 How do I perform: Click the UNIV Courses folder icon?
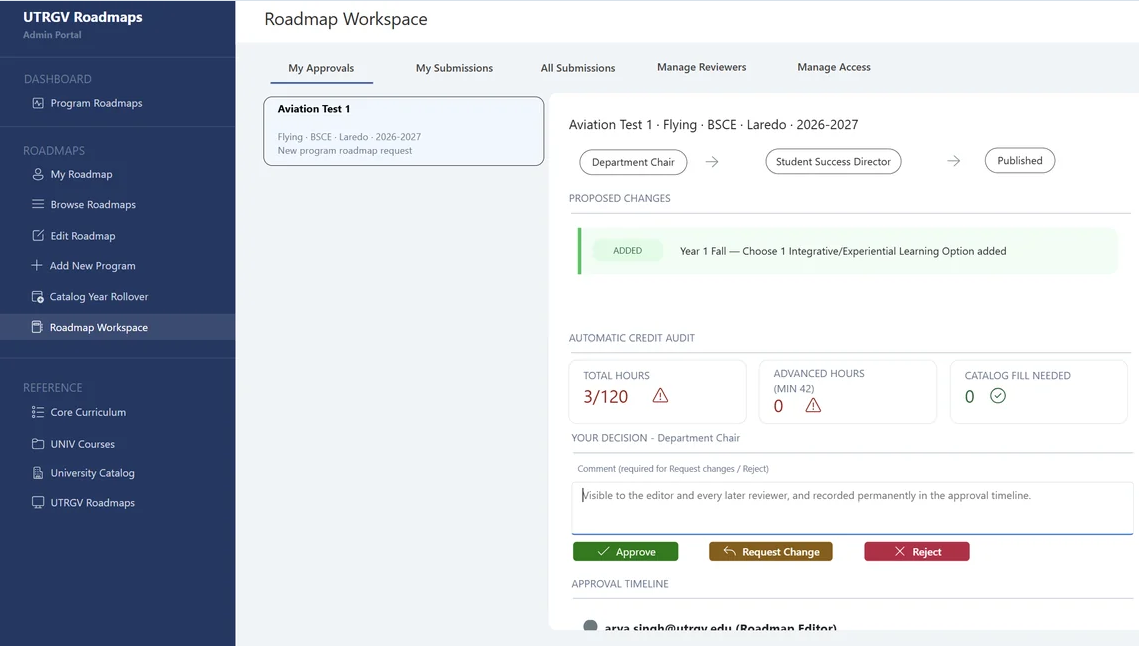click(38, 444)
